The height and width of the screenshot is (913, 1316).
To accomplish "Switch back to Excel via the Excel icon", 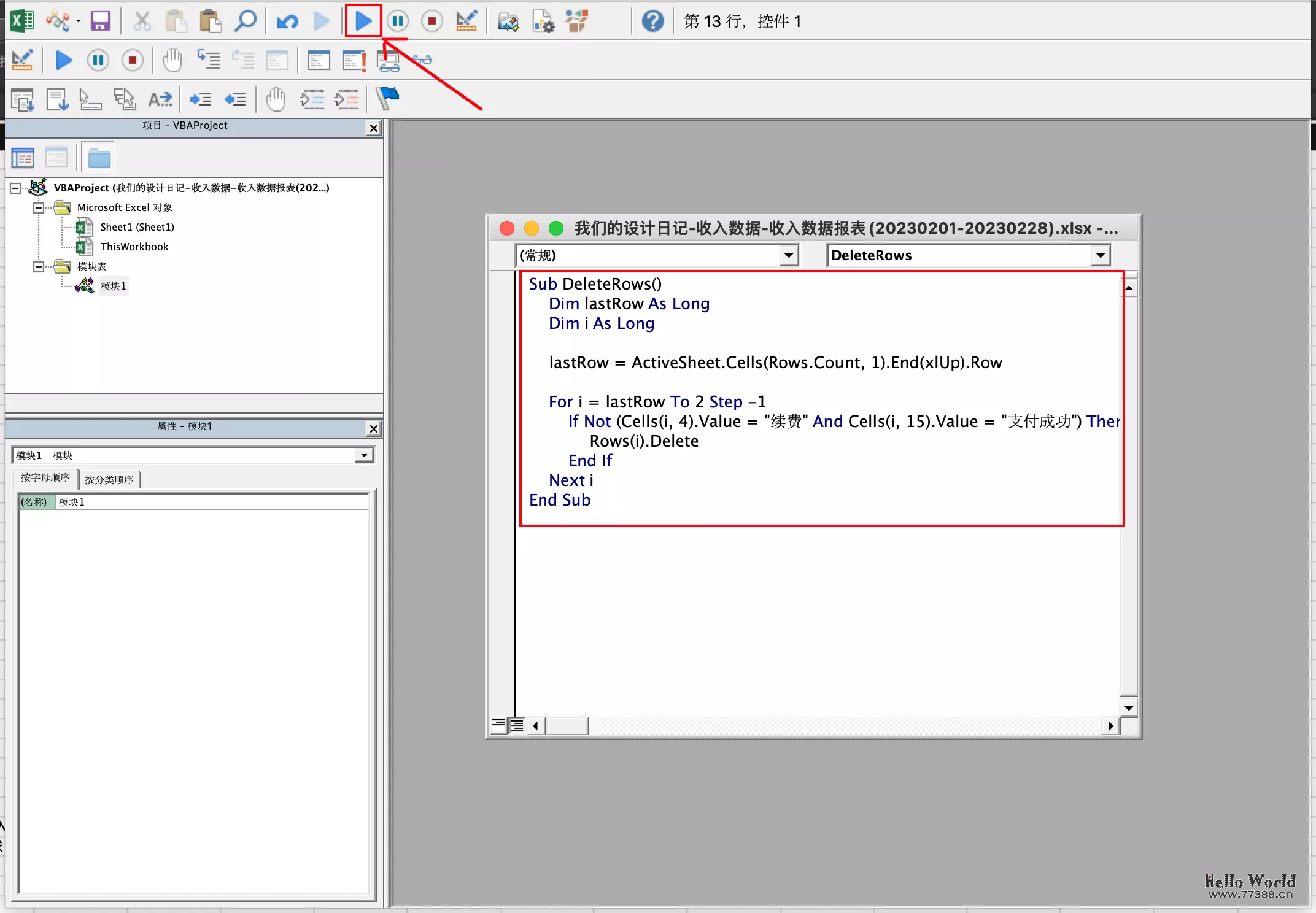I will point(22,20).
